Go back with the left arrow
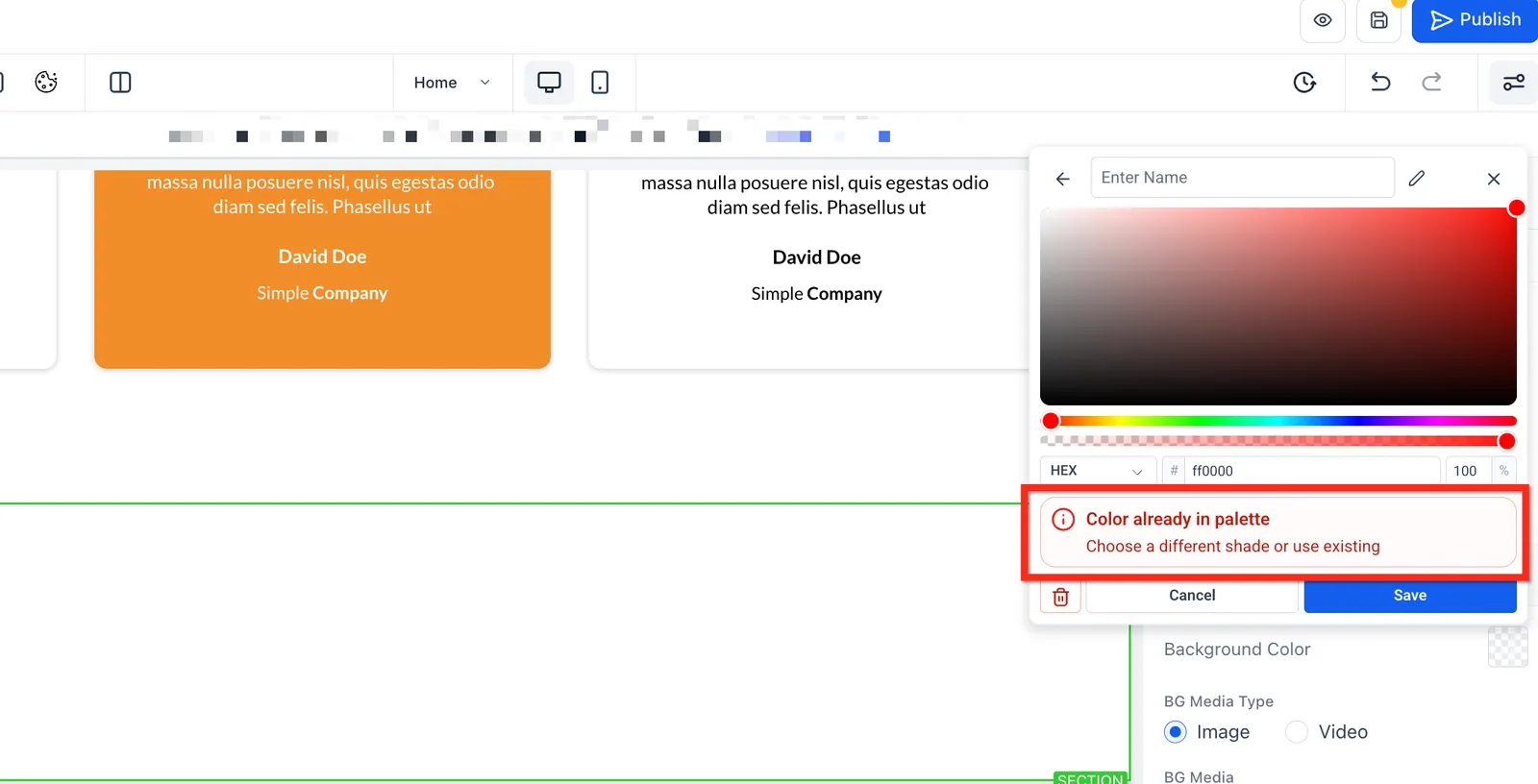This screenshot has height=784, width=1538. (x=1062, y=179)
